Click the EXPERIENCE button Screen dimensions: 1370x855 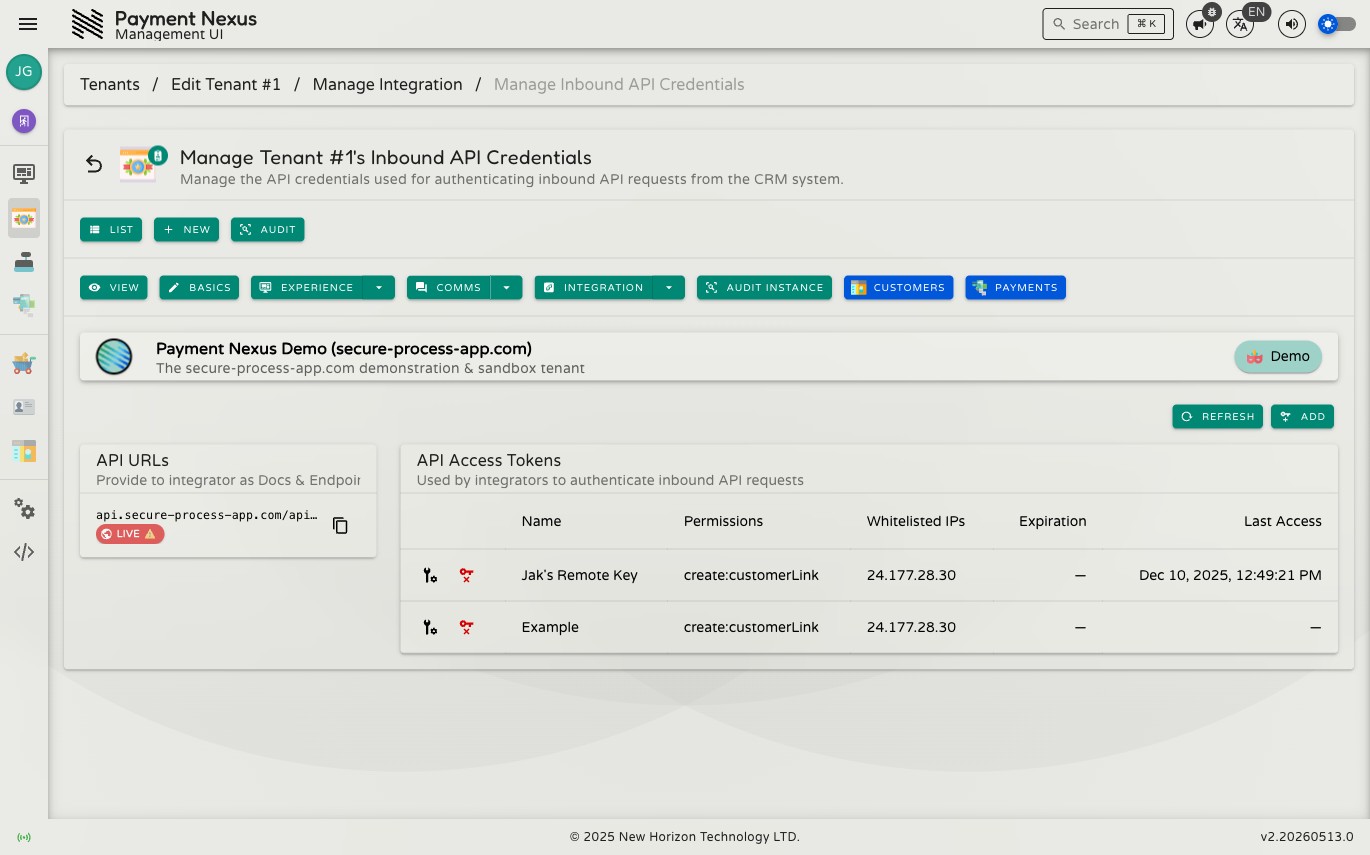[x=307, y=287]
